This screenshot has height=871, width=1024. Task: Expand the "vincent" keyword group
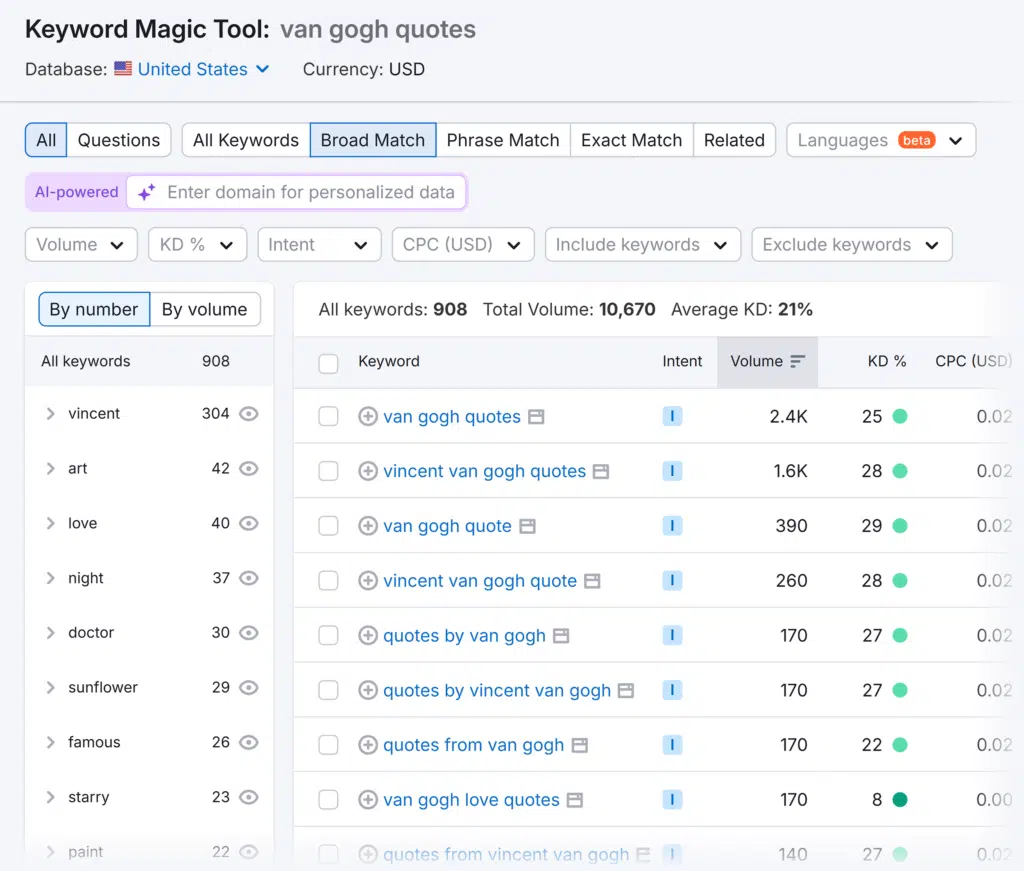click(x=51, y=414)
